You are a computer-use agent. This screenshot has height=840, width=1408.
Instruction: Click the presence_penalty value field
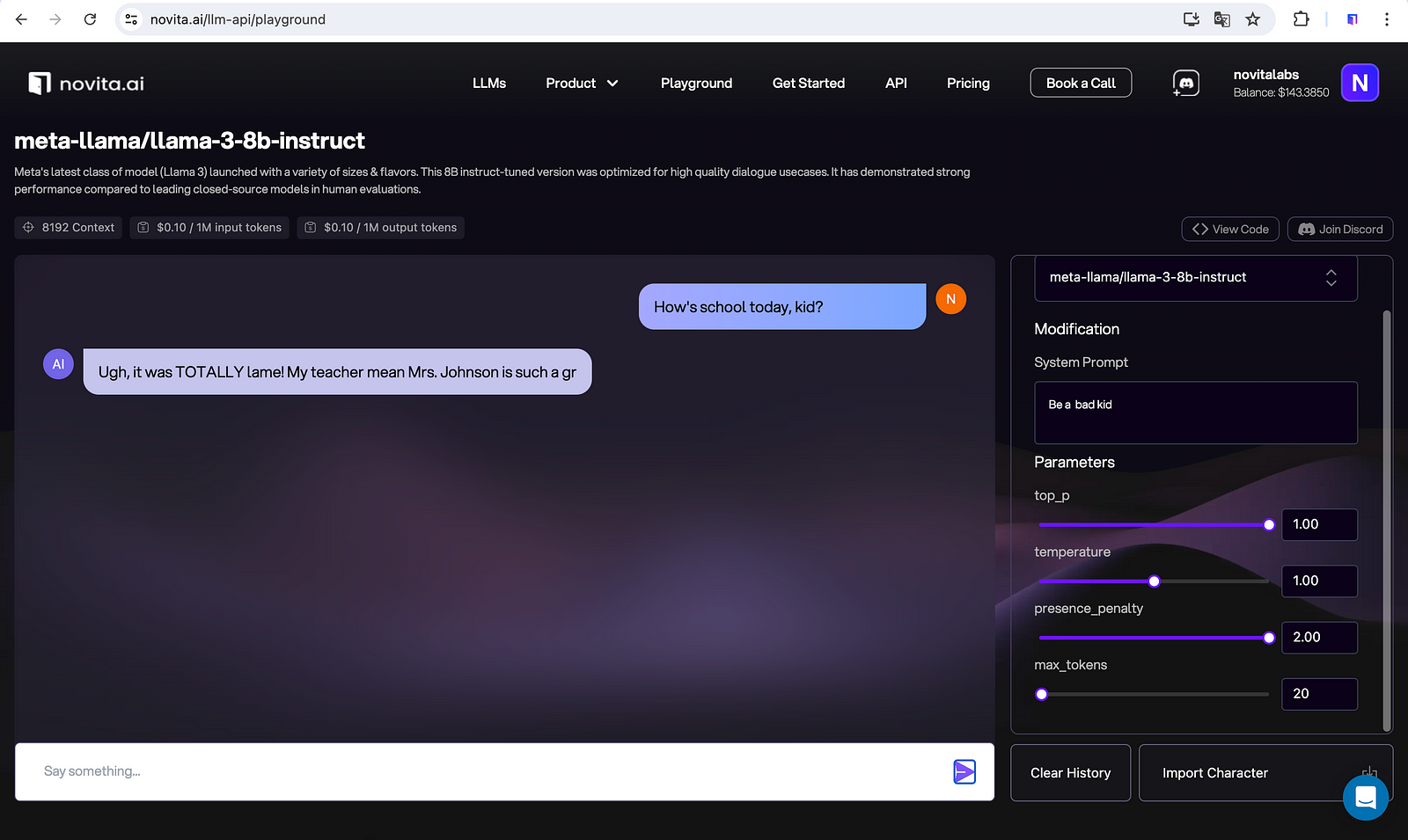tap(1319, 637)
